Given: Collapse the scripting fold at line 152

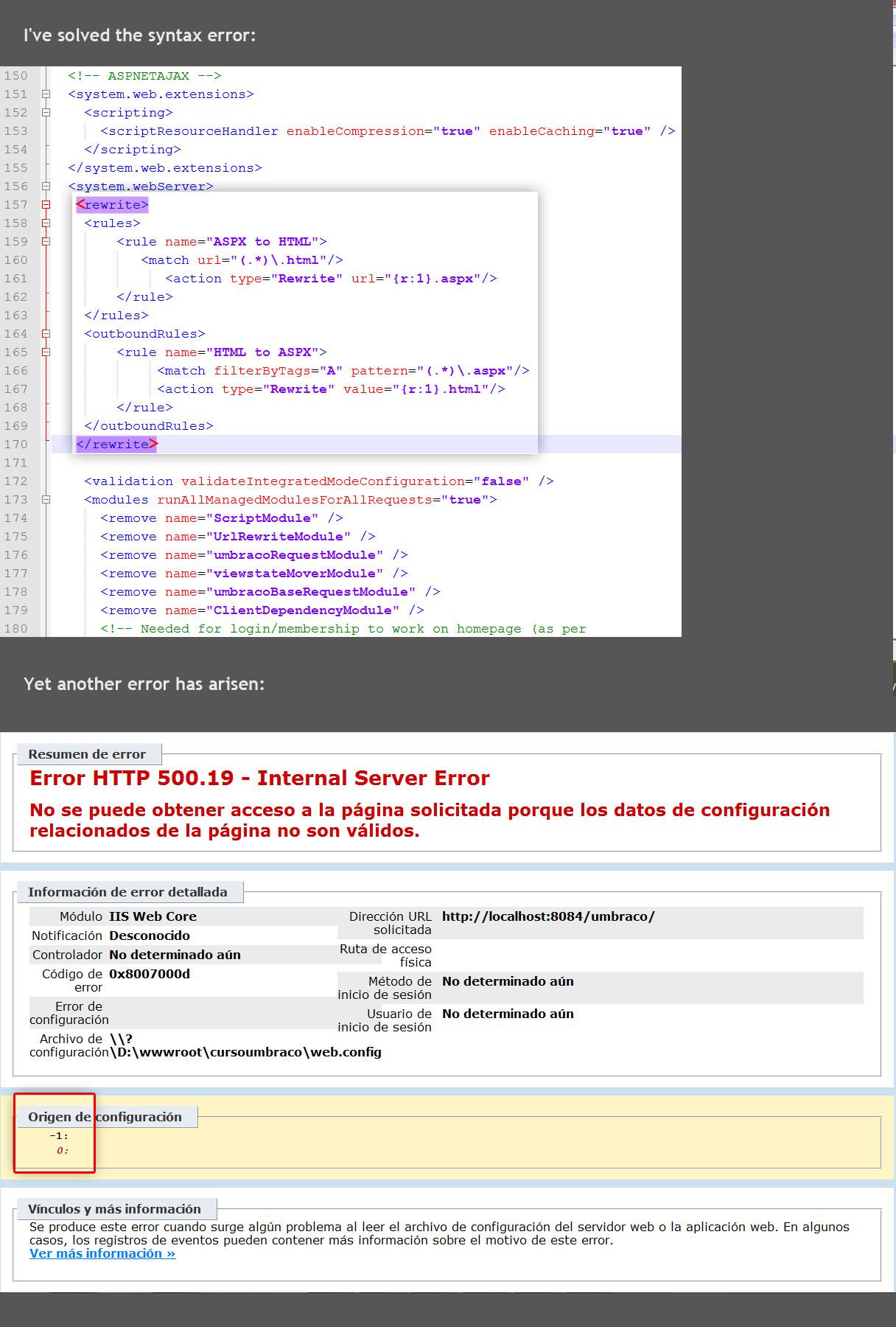Looking at the screenshot, I should click(46, 113).
